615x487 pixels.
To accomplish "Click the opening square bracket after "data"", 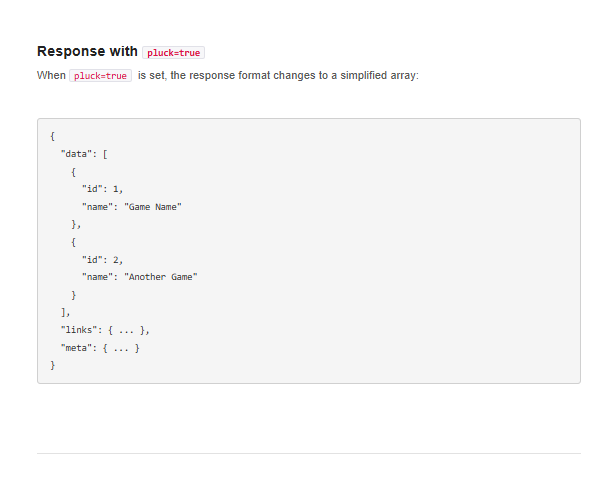I will 105,153.
